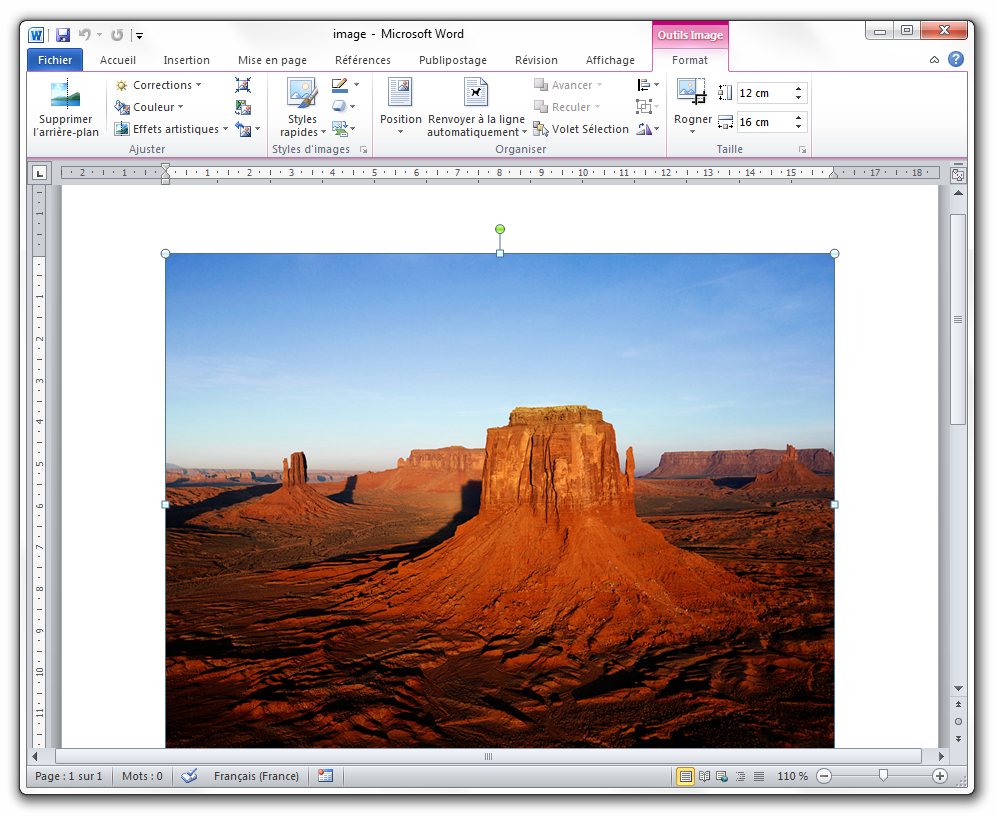Click the compress pictures icon

(x=243, y=86)
